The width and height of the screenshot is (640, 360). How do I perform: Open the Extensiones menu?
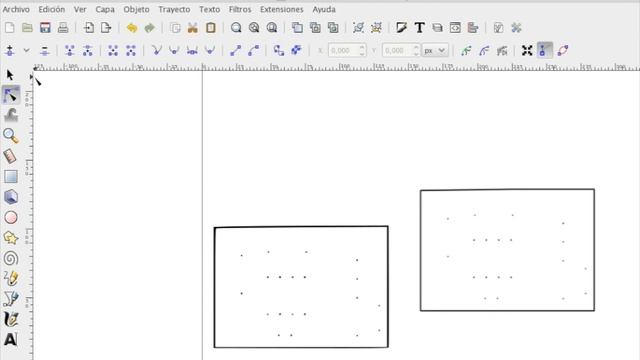coord(282,9)
